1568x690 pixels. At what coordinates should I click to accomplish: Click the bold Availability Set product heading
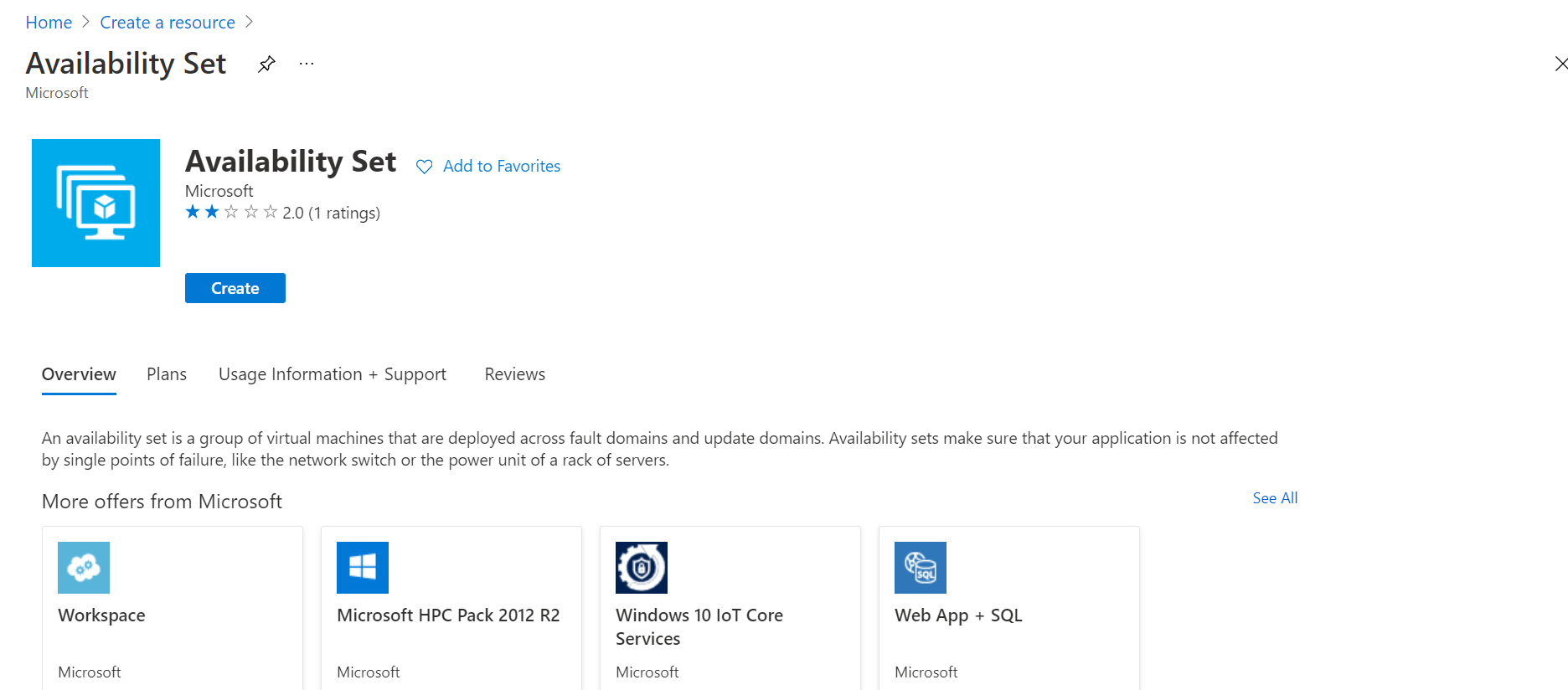pyautogui.click(x=291, y=162)
